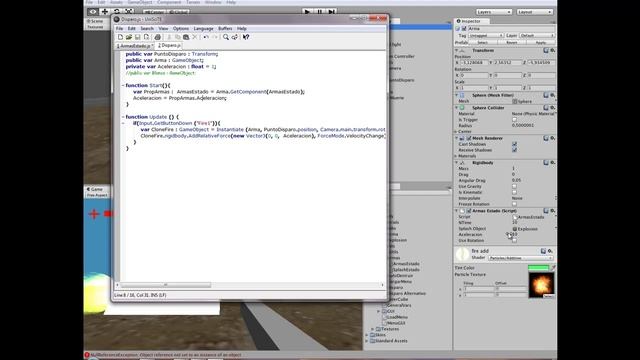Viewport: 640px width, 360px height.
Task: Toggle Mesh Renderer enabled checkbox
Action: point(469,138)
